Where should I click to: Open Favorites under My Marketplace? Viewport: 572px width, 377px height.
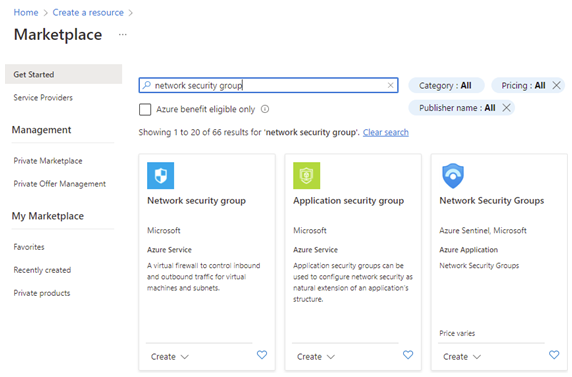[29, 247]
